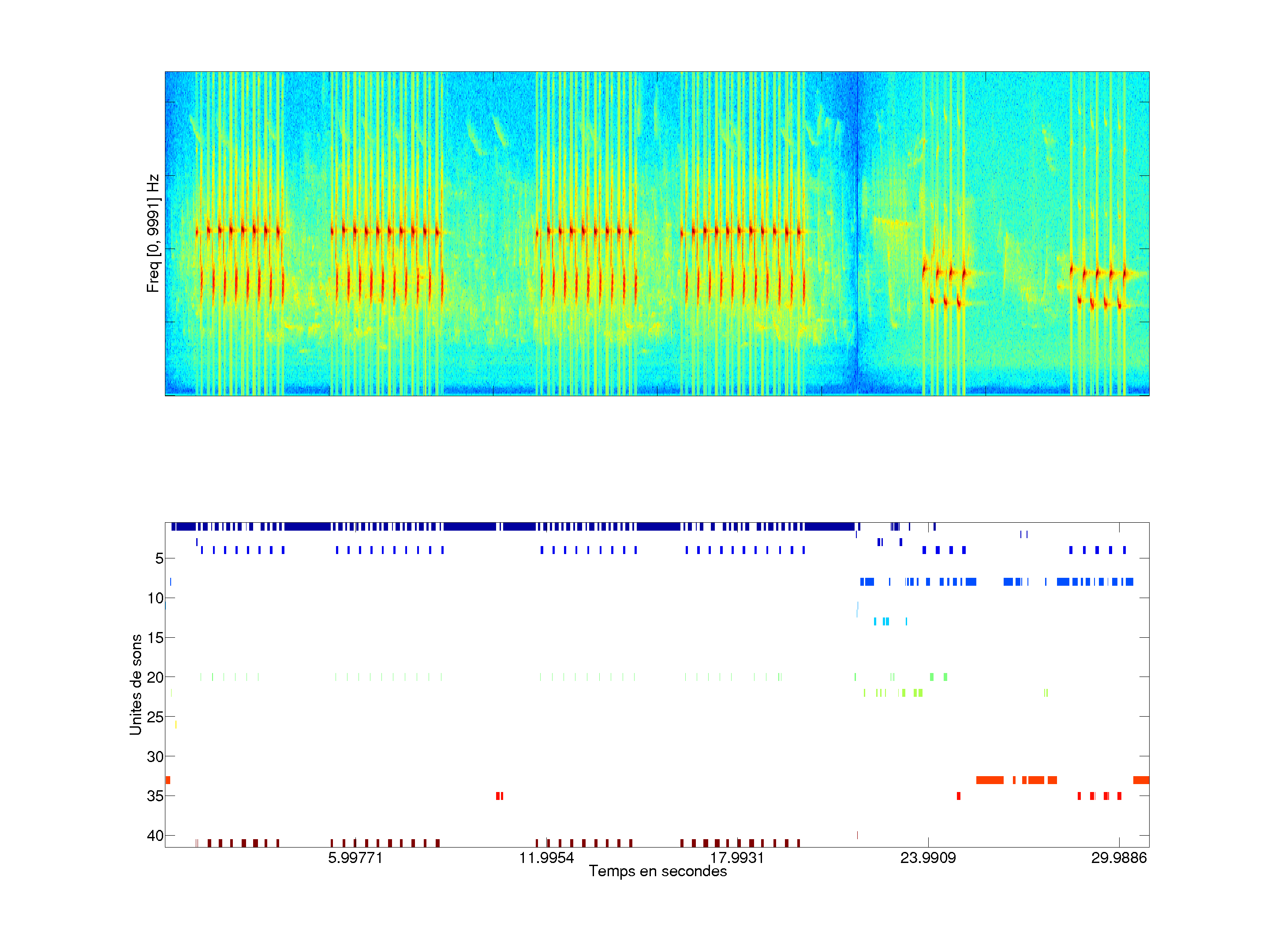Click the y-axis tick label 5

click(159, 558)
